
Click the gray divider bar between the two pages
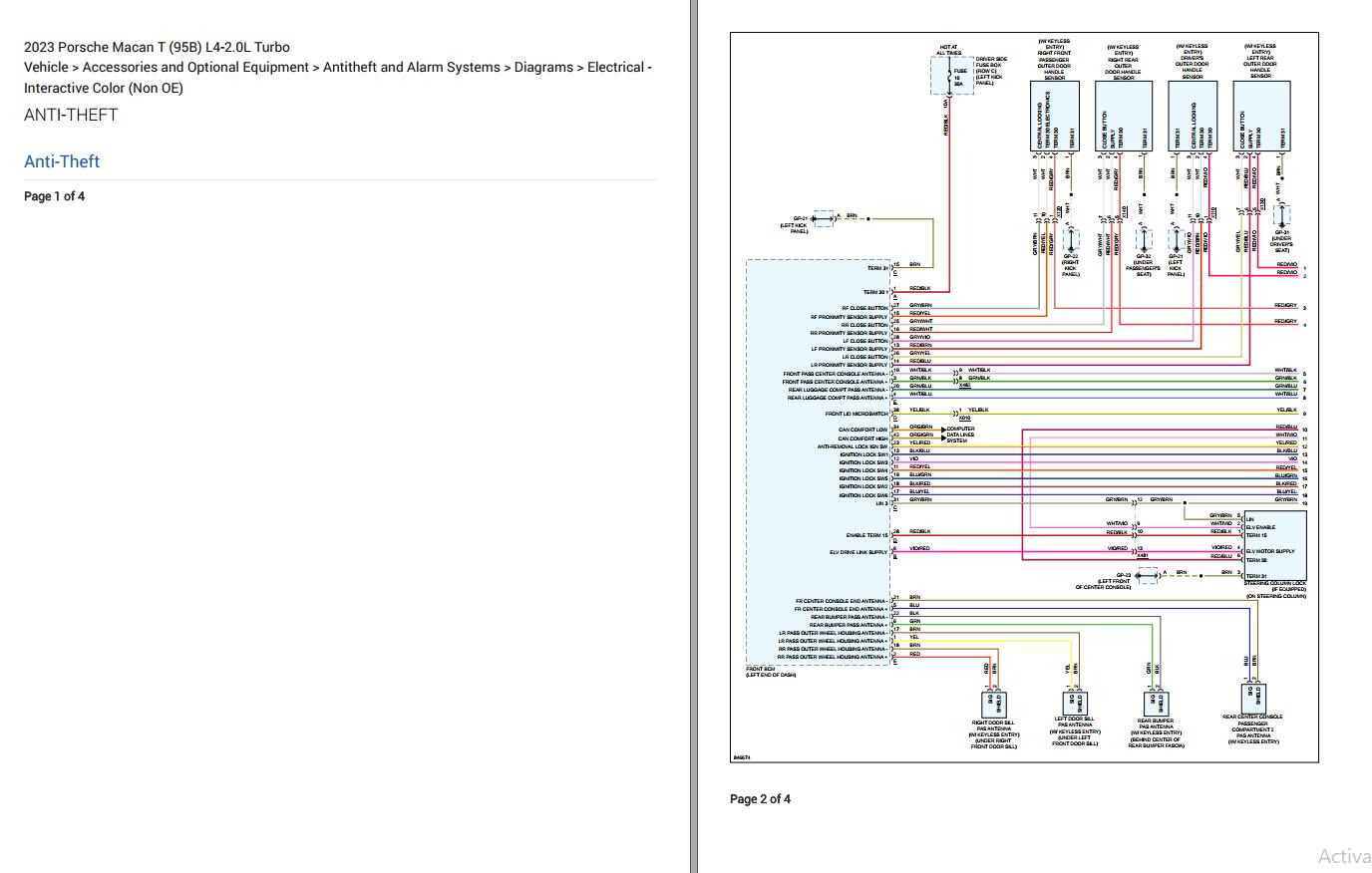(x=693, y=436)
